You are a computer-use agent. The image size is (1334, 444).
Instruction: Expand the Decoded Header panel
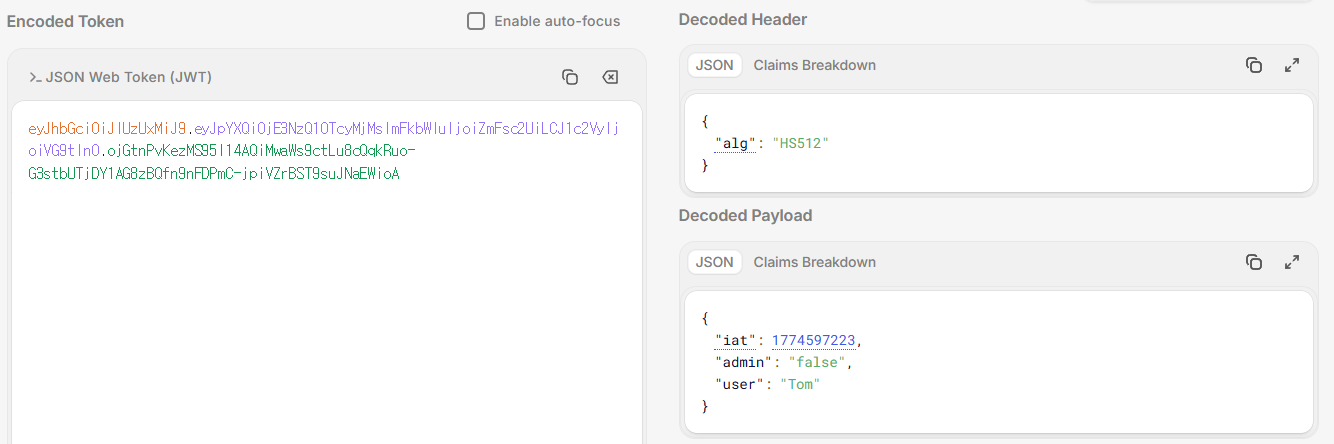point(1292,65)
